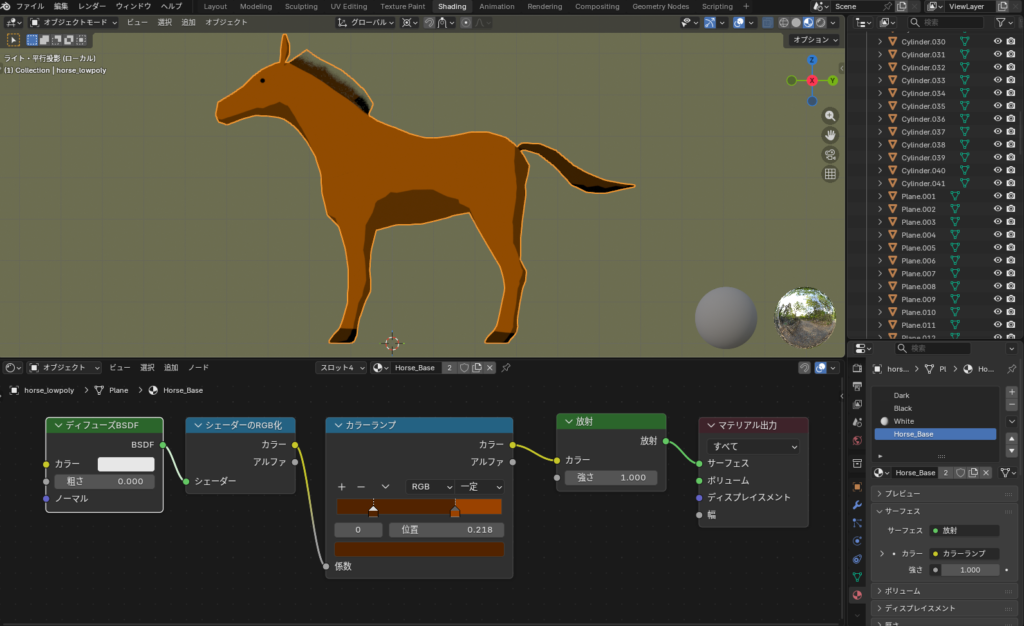1024x626 pixels.
Task: Open the Object Mode dropdown
Action: (74, 22)
